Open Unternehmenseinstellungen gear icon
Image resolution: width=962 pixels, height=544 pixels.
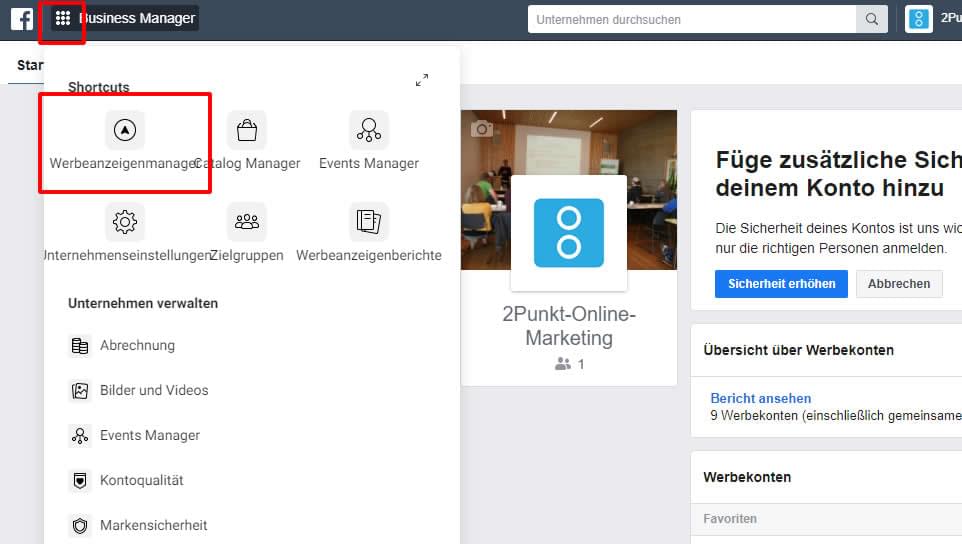point(125,221)
